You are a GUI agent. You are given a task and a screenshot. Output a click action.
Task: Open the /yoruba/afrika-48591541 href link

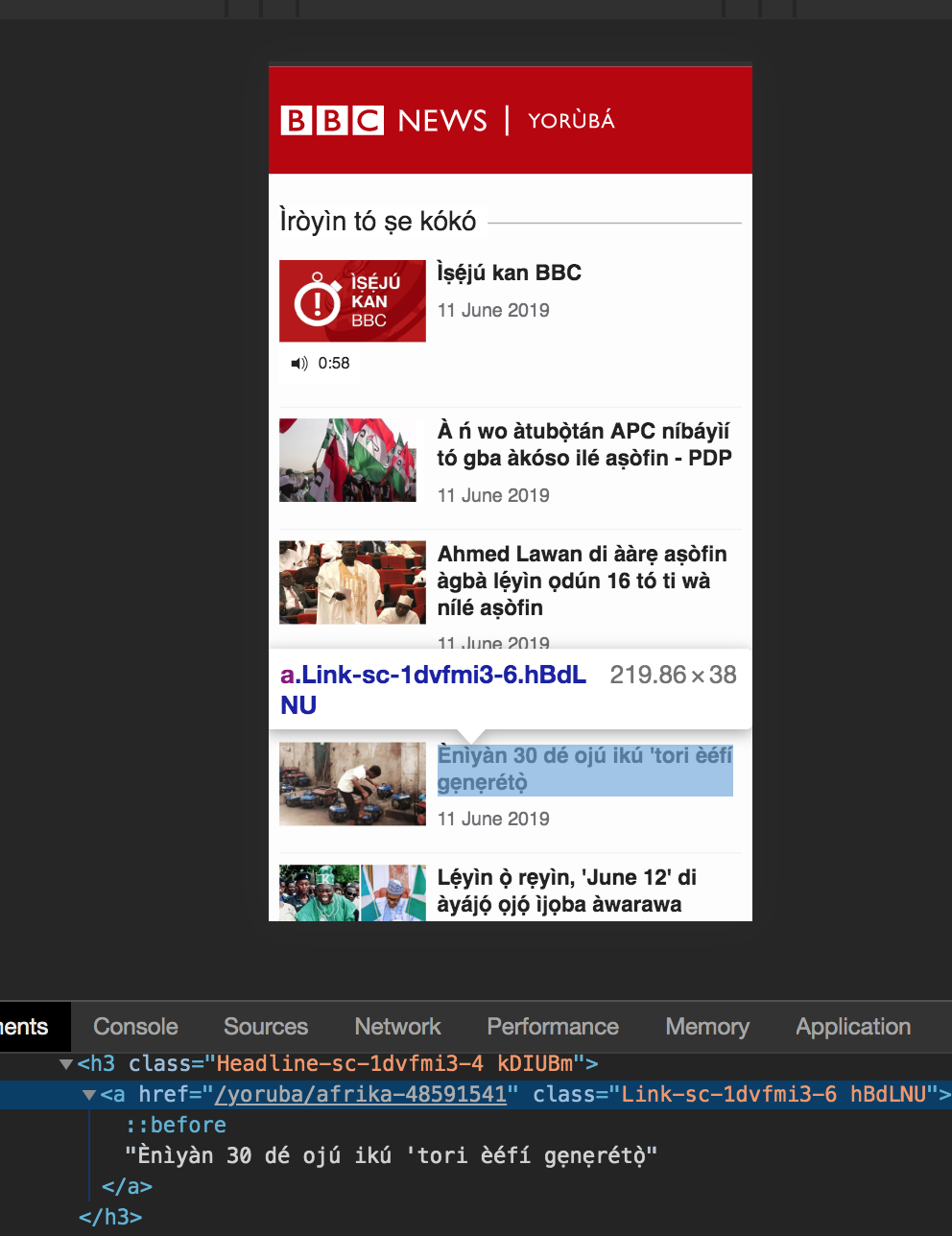(x=363, y=1094)
